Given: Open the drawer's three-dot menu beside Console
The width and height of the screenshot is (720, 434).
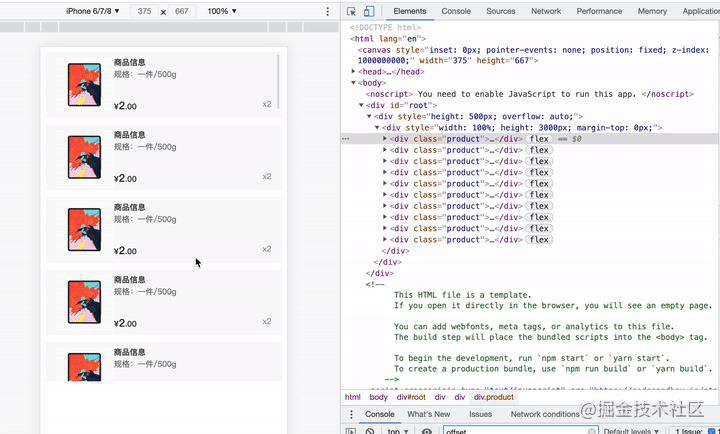Looking at the screenshot, I should [x=351, y=414].
